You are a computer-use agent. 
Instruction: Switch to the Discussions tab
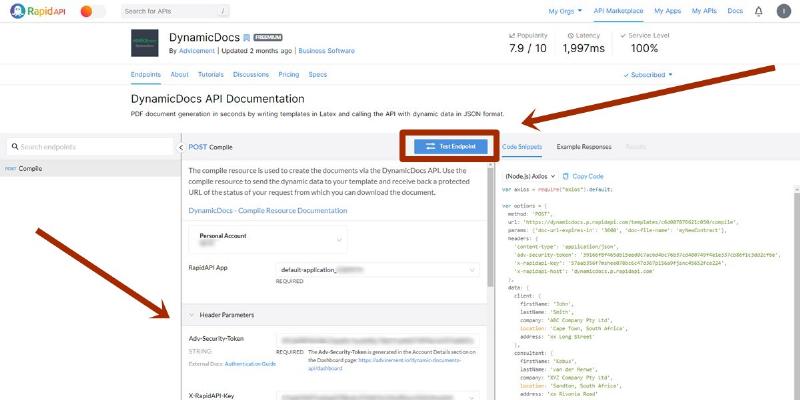251,74
